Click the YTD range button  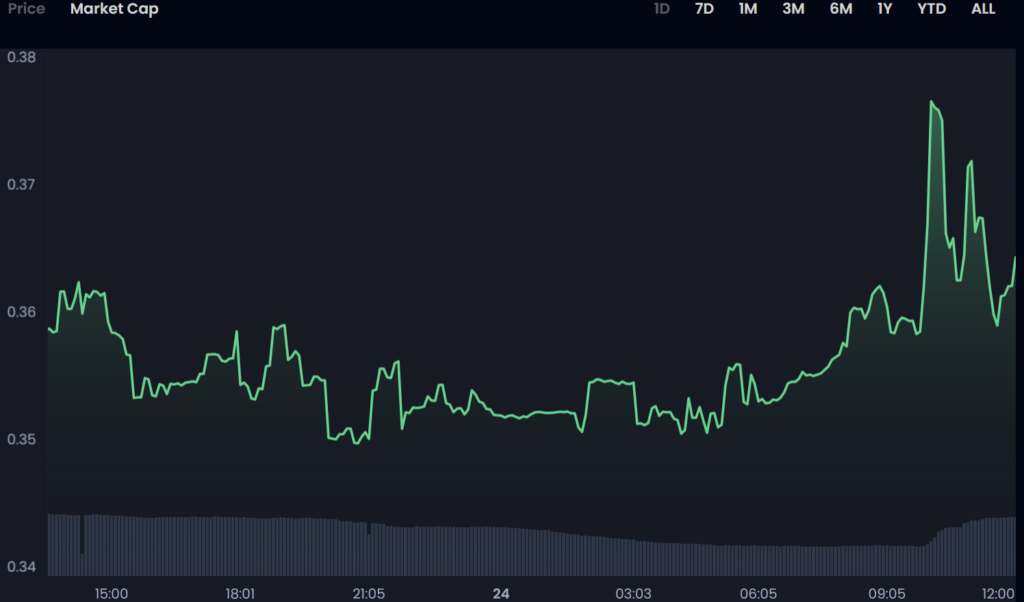click(x=931, y=9)
